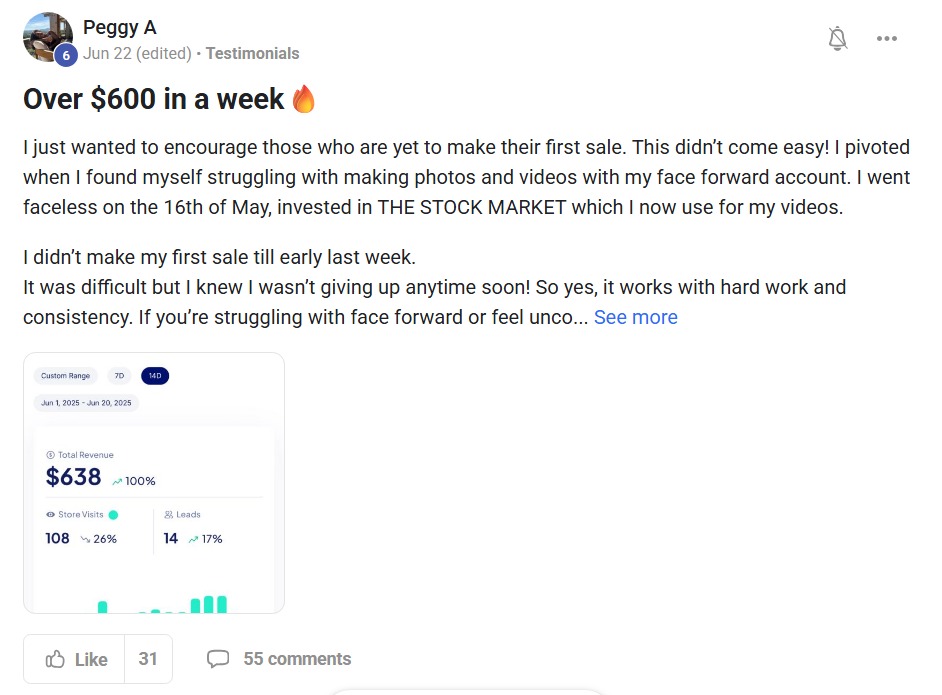Click the thumbs-up Like icon
942x695 pixels.
point(55,659)
